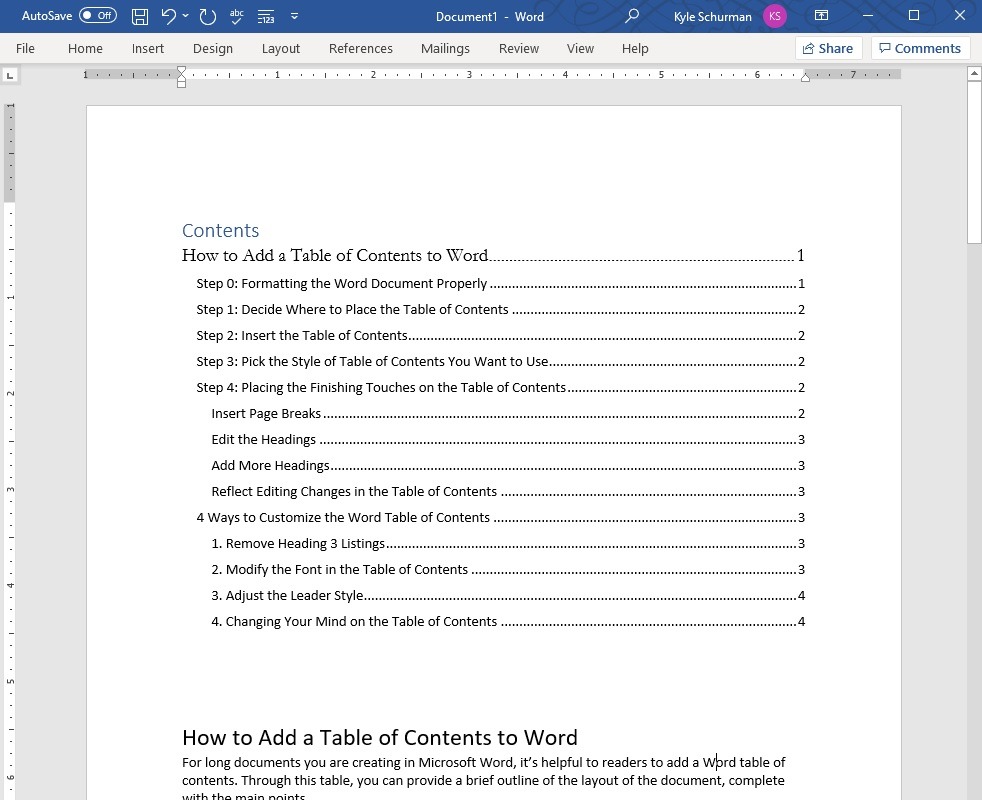
Task: Expand the Customize Quick Access Toolbar menu
Action: click(294, 16)
